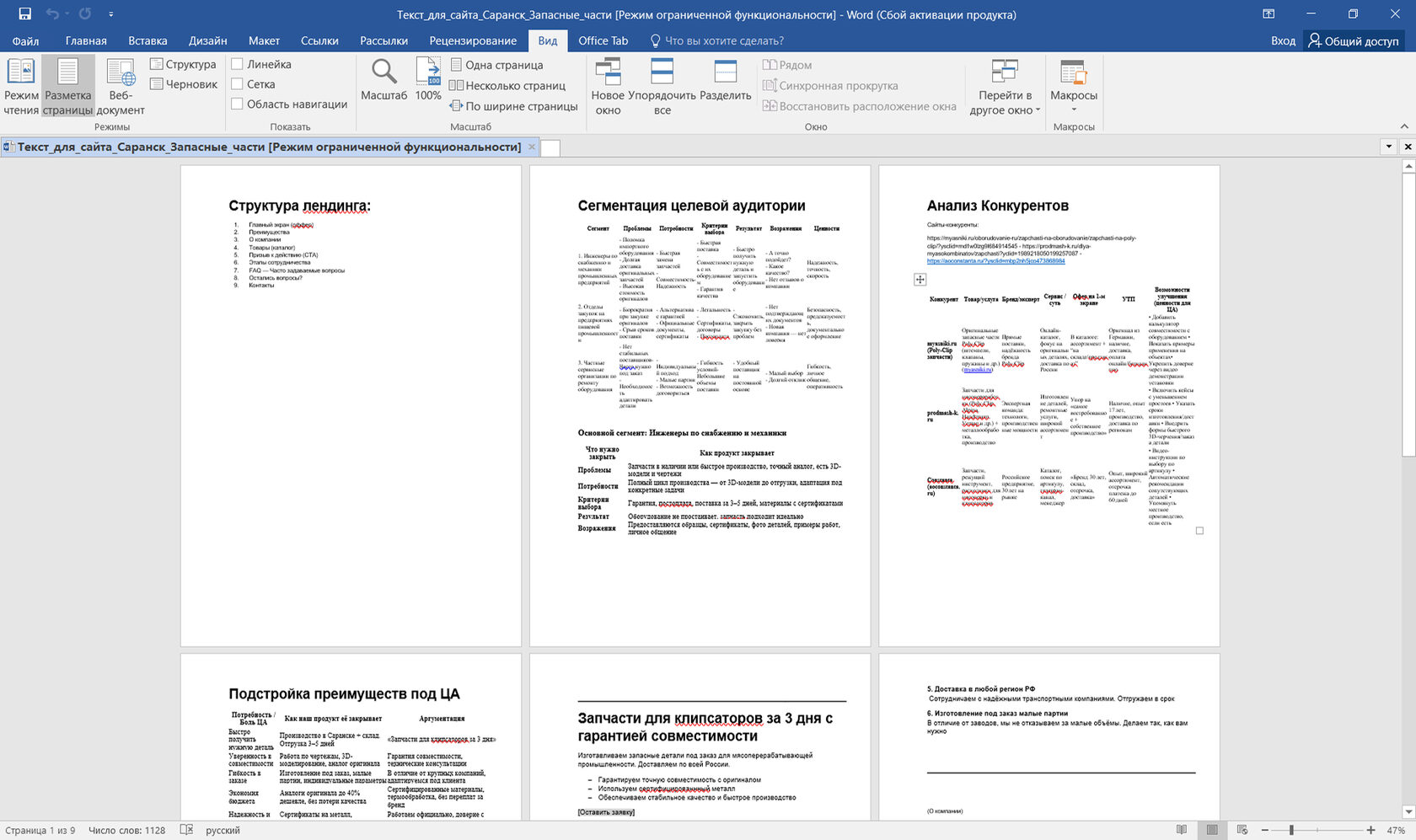Open a new window (Новое окно)
The image size is (1416, 840).
608,87
